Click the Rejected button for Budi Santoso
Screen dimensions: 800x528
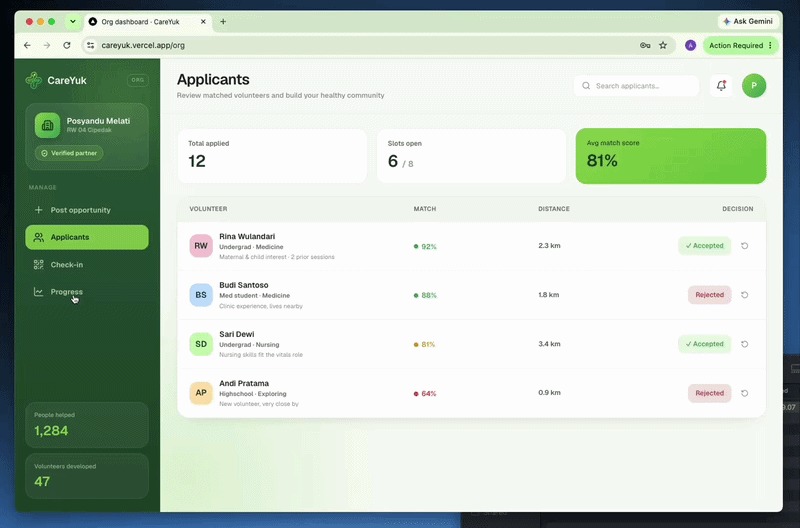[x=710, y=295]
